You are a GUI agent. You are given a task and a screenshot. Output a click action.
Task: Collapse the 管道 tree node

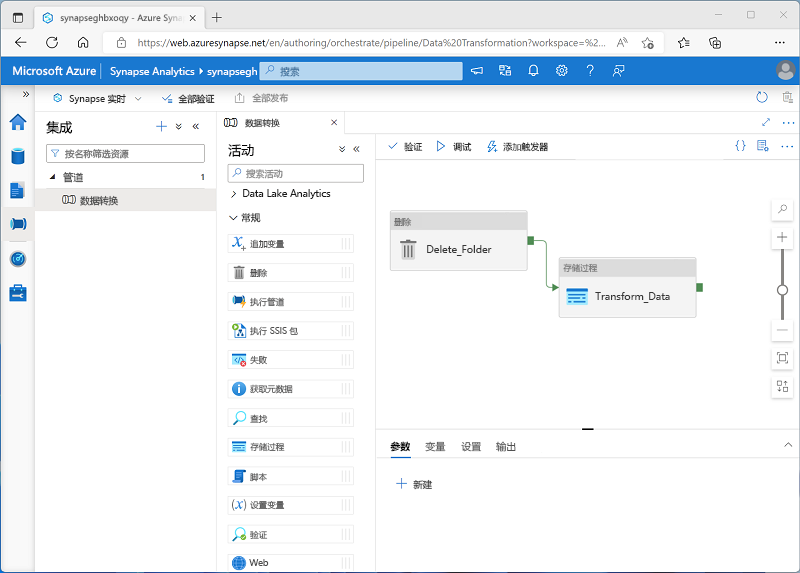coord(52,177)
